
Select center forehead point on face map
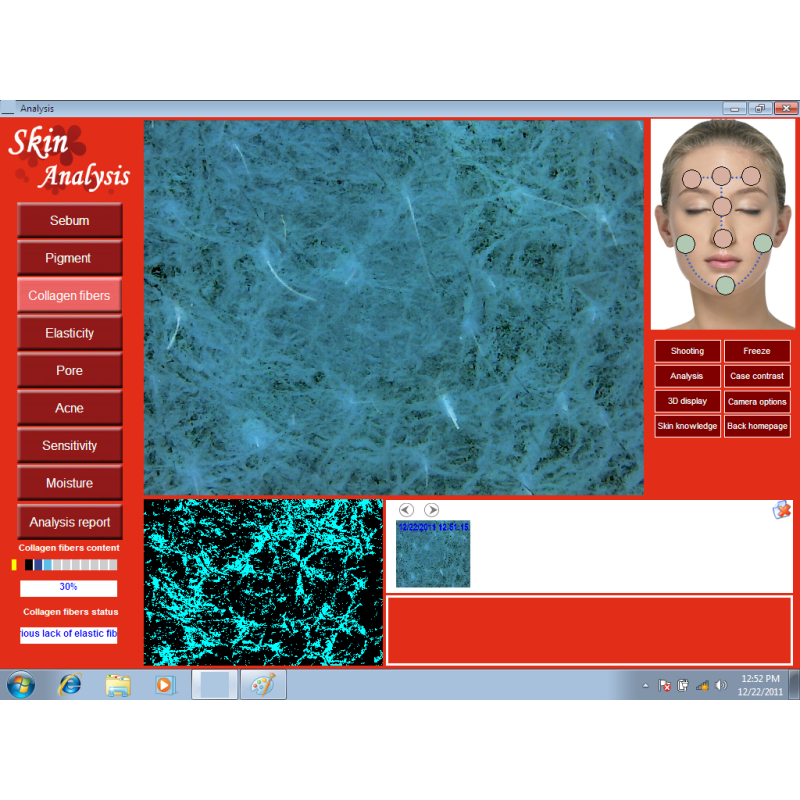[x=721, y=176]
